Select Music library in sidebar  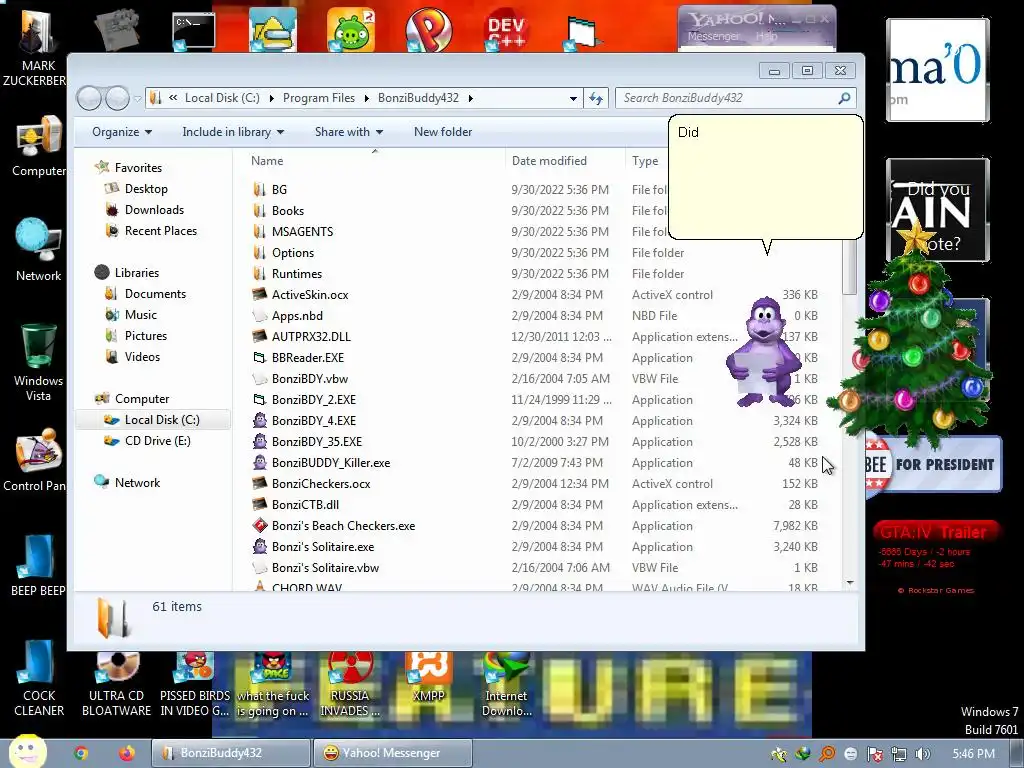click(x=141, y=315)
